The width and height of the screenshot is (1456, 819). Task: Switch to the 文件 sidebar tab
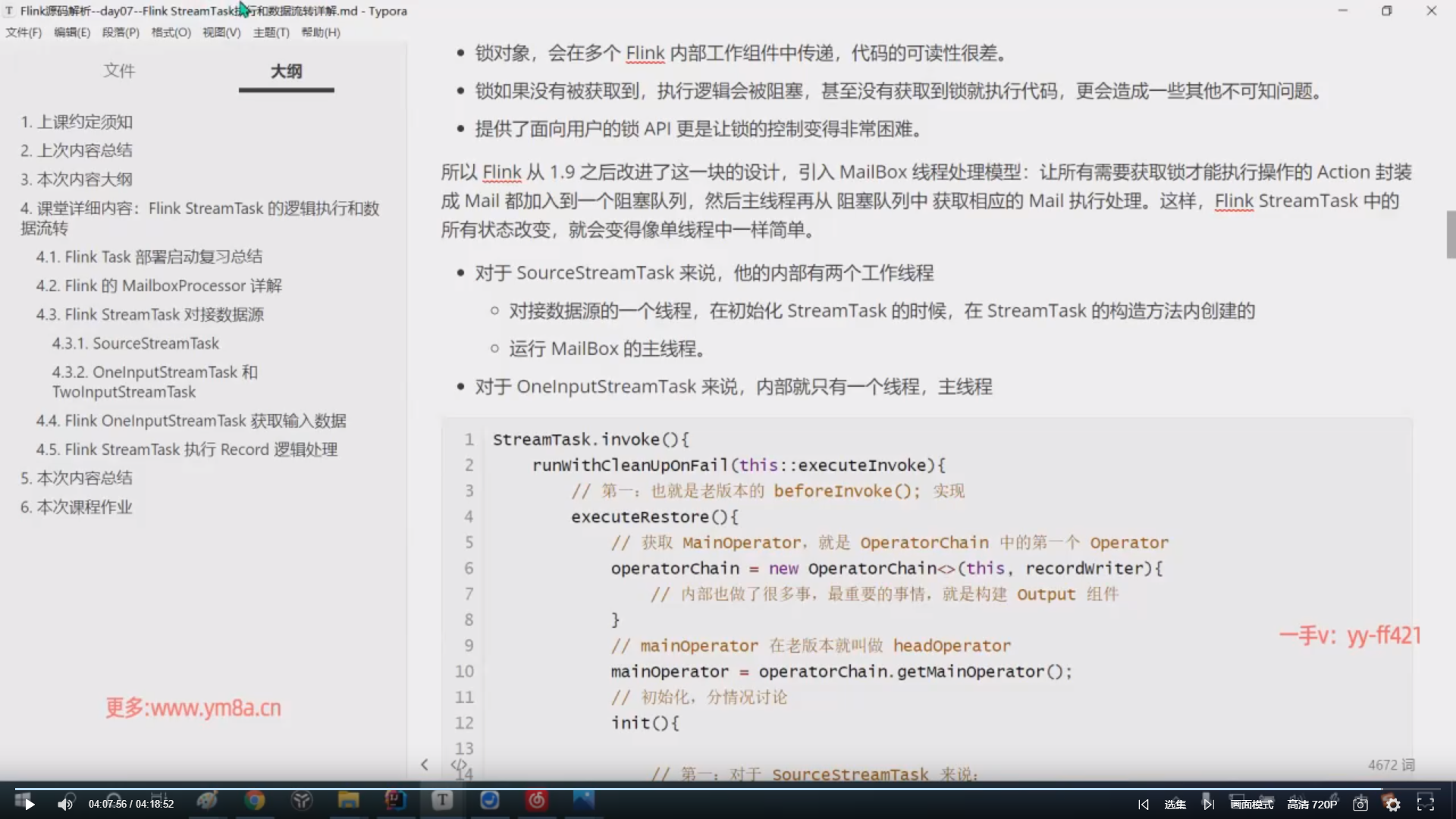pos(119,71)
